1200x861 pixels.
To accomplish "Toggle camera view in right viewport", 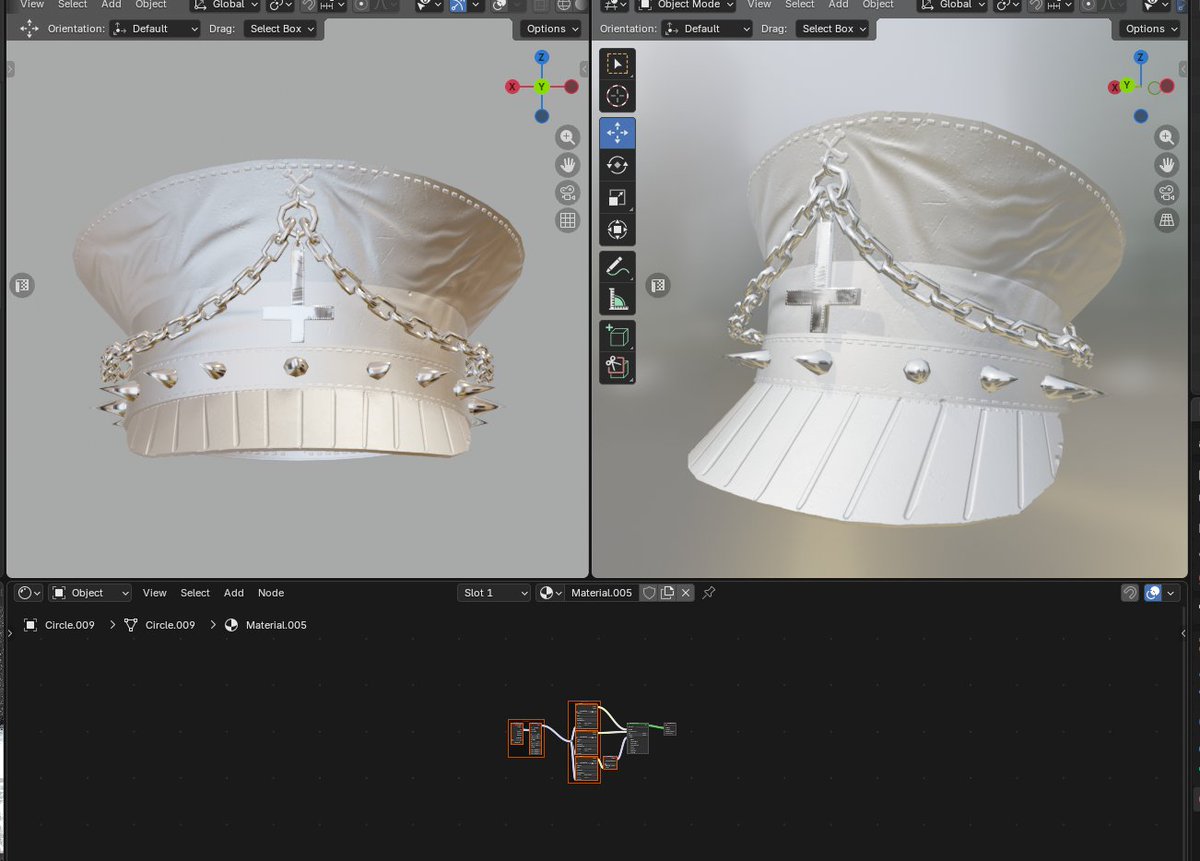I will (1167, 193).
